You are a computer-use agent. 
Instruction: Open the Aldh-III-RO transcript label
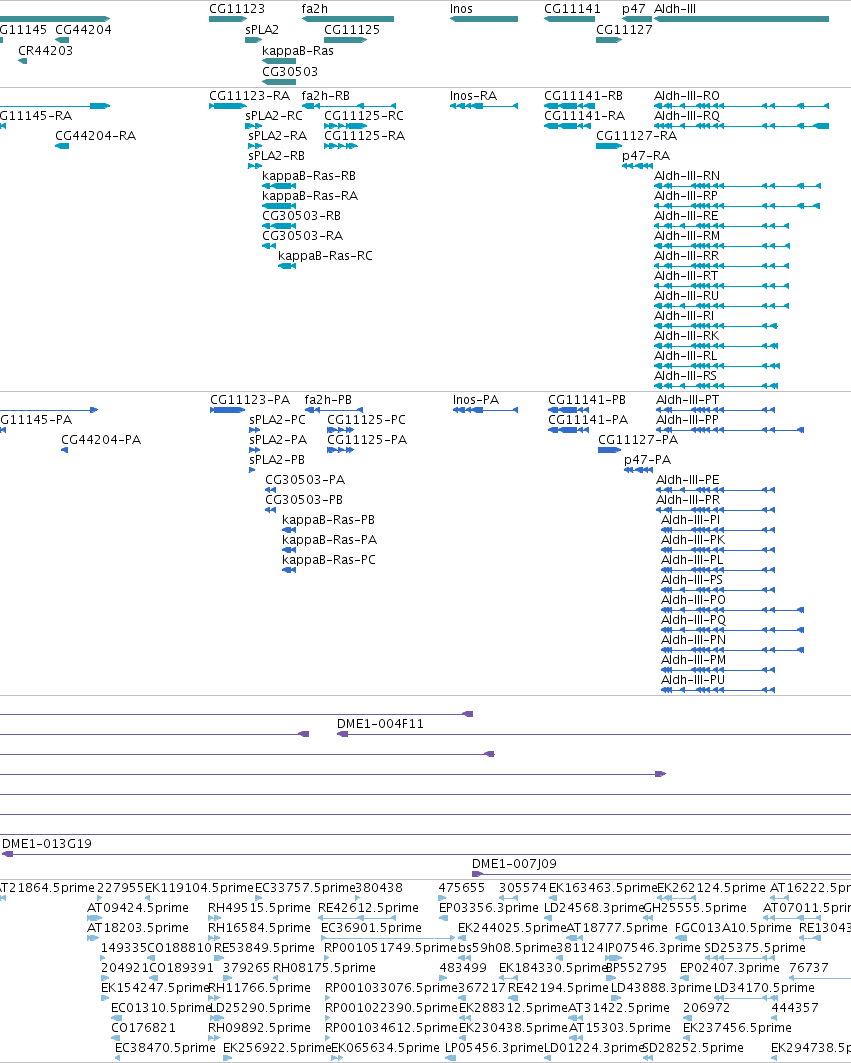tap(687, 96)
